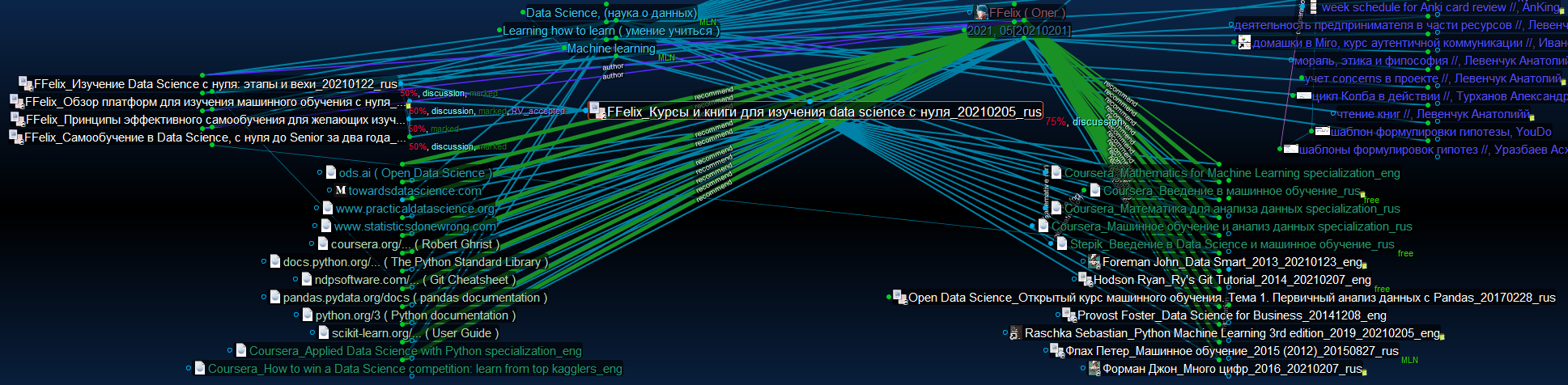1568x385 pixels.
Task: Click the card icon beside шаблон формулировки гипотезы, YouDo
Action: (1322, 130)
